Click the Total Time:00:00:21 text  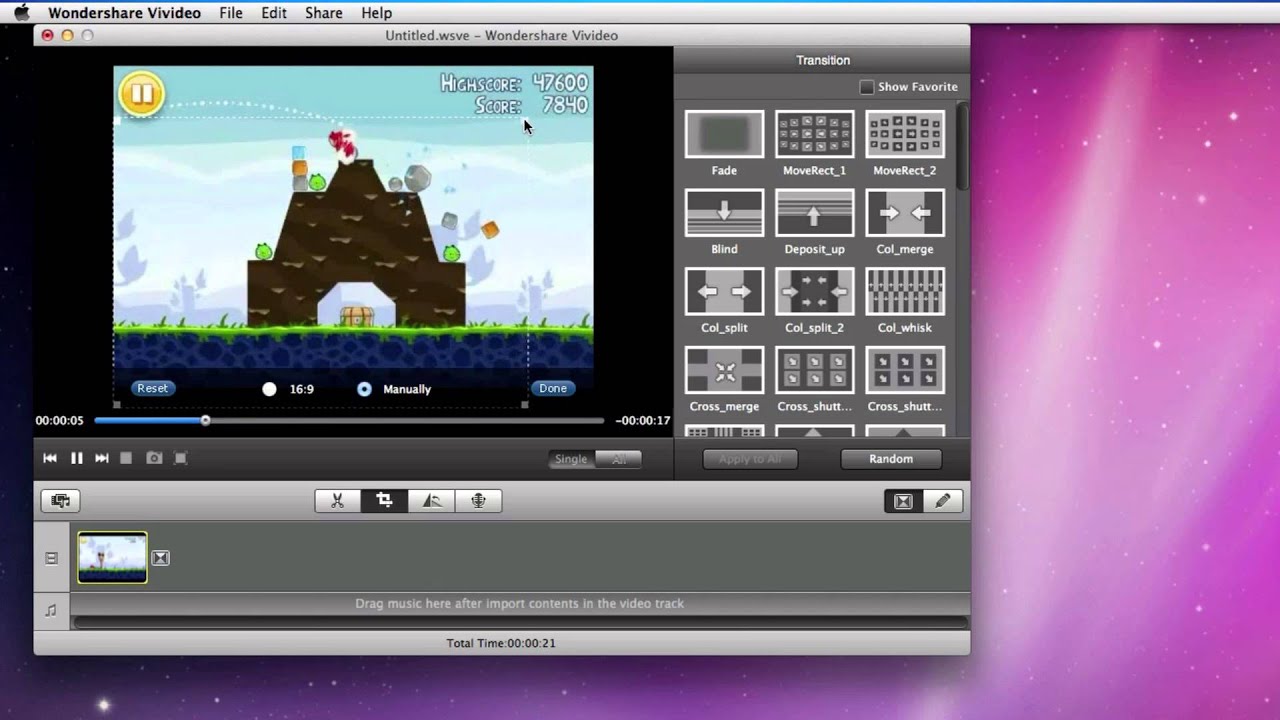(501, 643)
